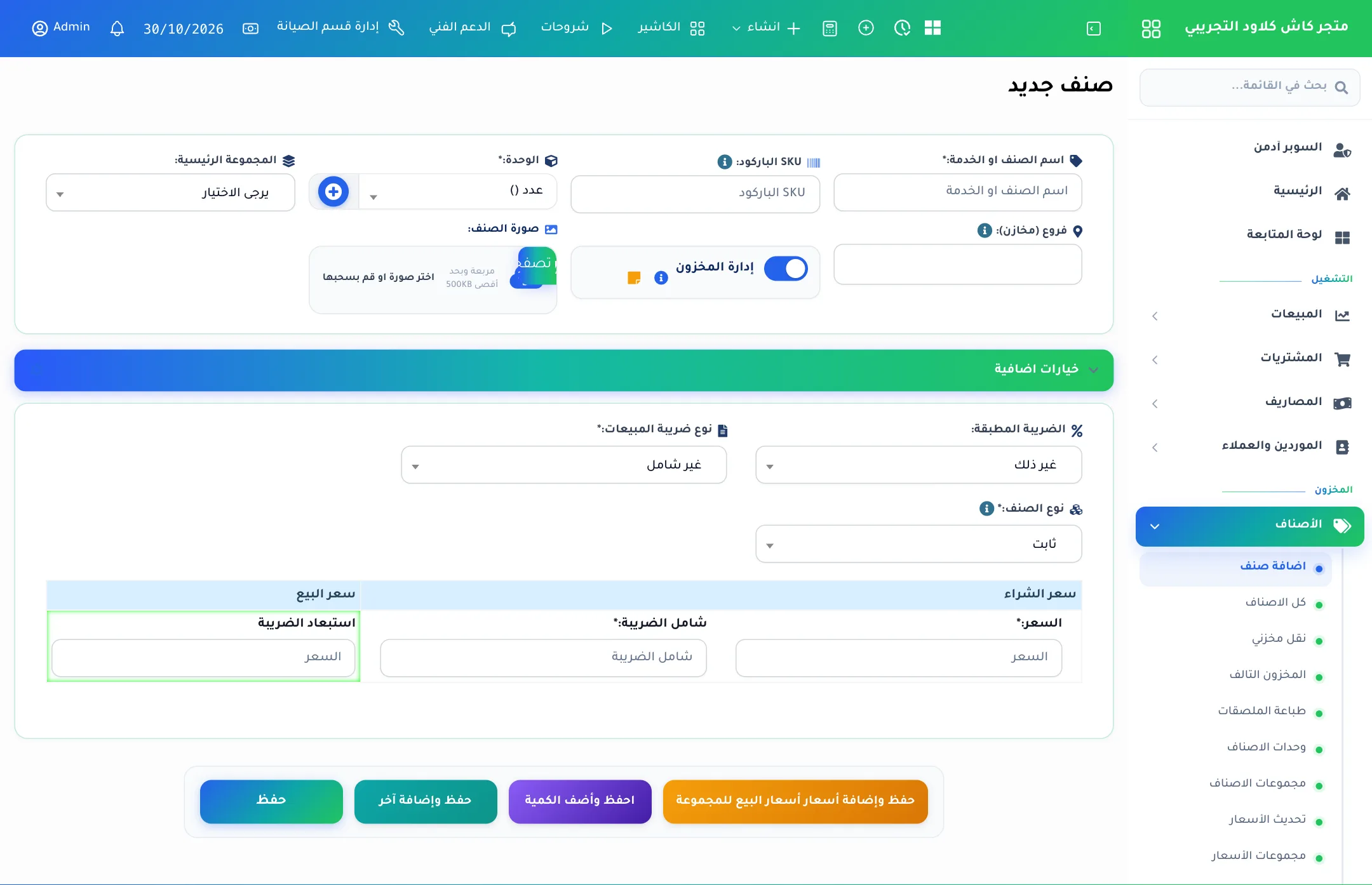Expand the المشتريات sidebar menu

click(1250, 359)
